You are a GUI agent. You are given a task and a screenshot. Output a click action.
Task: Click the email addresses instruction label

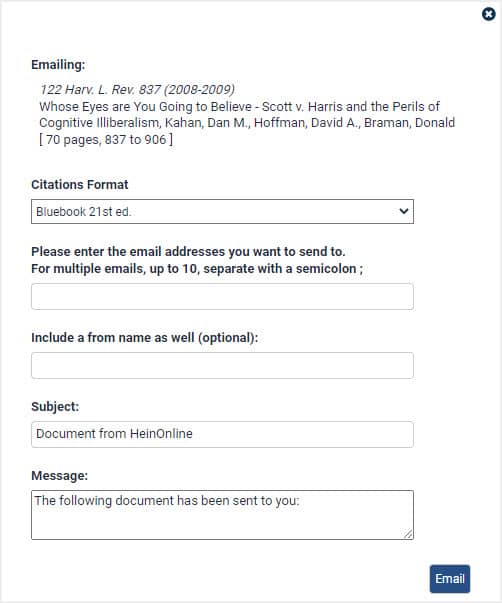[188, 252]
